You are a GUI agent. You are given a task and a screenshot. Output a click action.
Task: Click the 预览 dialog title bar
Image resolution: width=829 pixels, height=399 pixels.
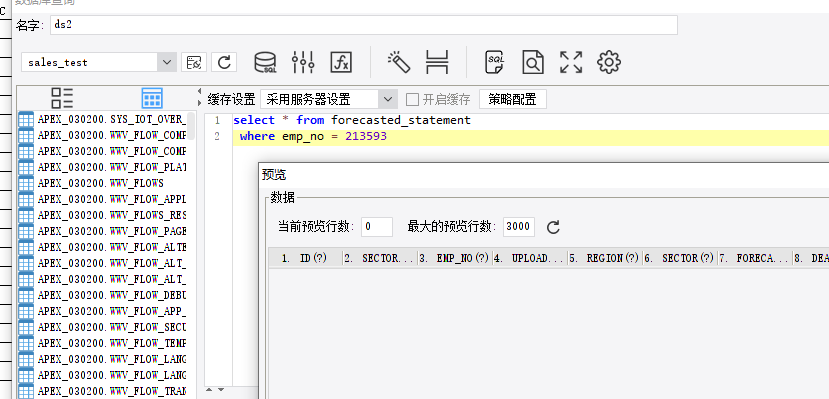pyautogui.click(x=545, y=175)
